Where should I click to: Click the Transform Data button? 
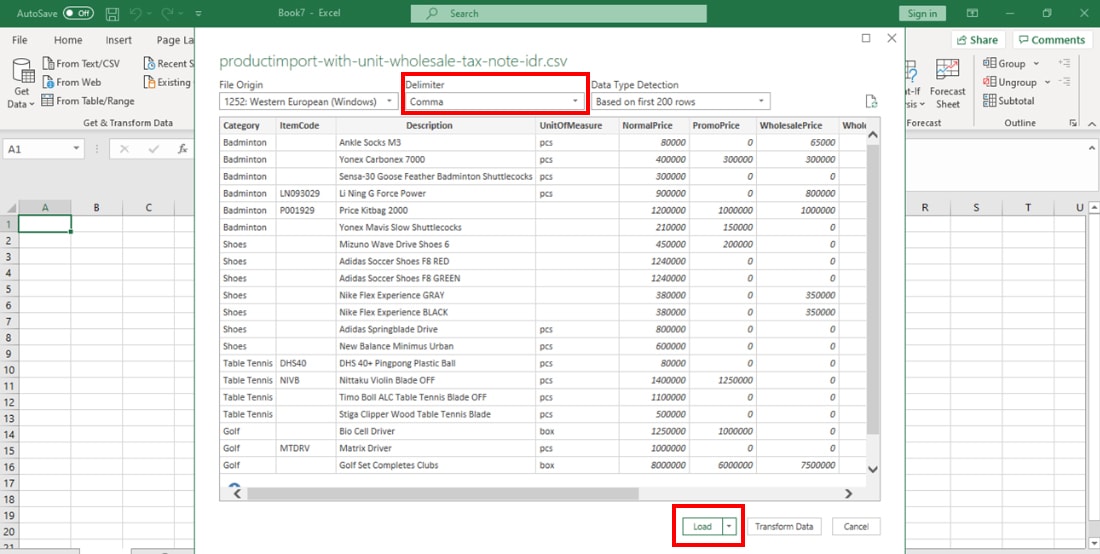point(784,527)
